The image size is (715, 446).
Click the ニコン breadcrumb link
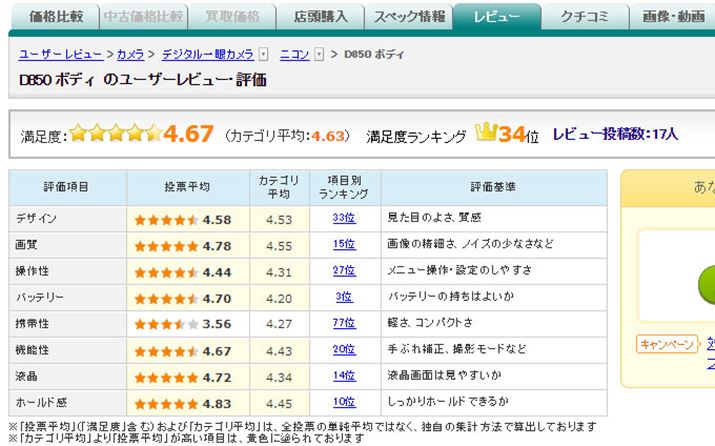click(x=294, y=54)
